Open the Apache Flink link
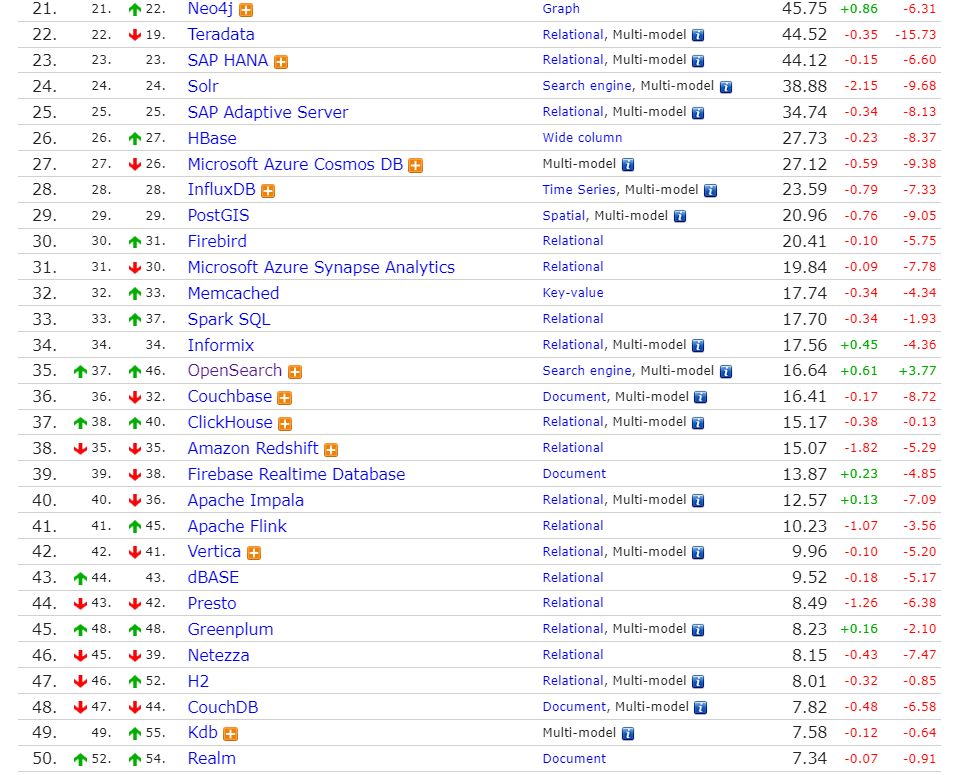 (237, 527)
